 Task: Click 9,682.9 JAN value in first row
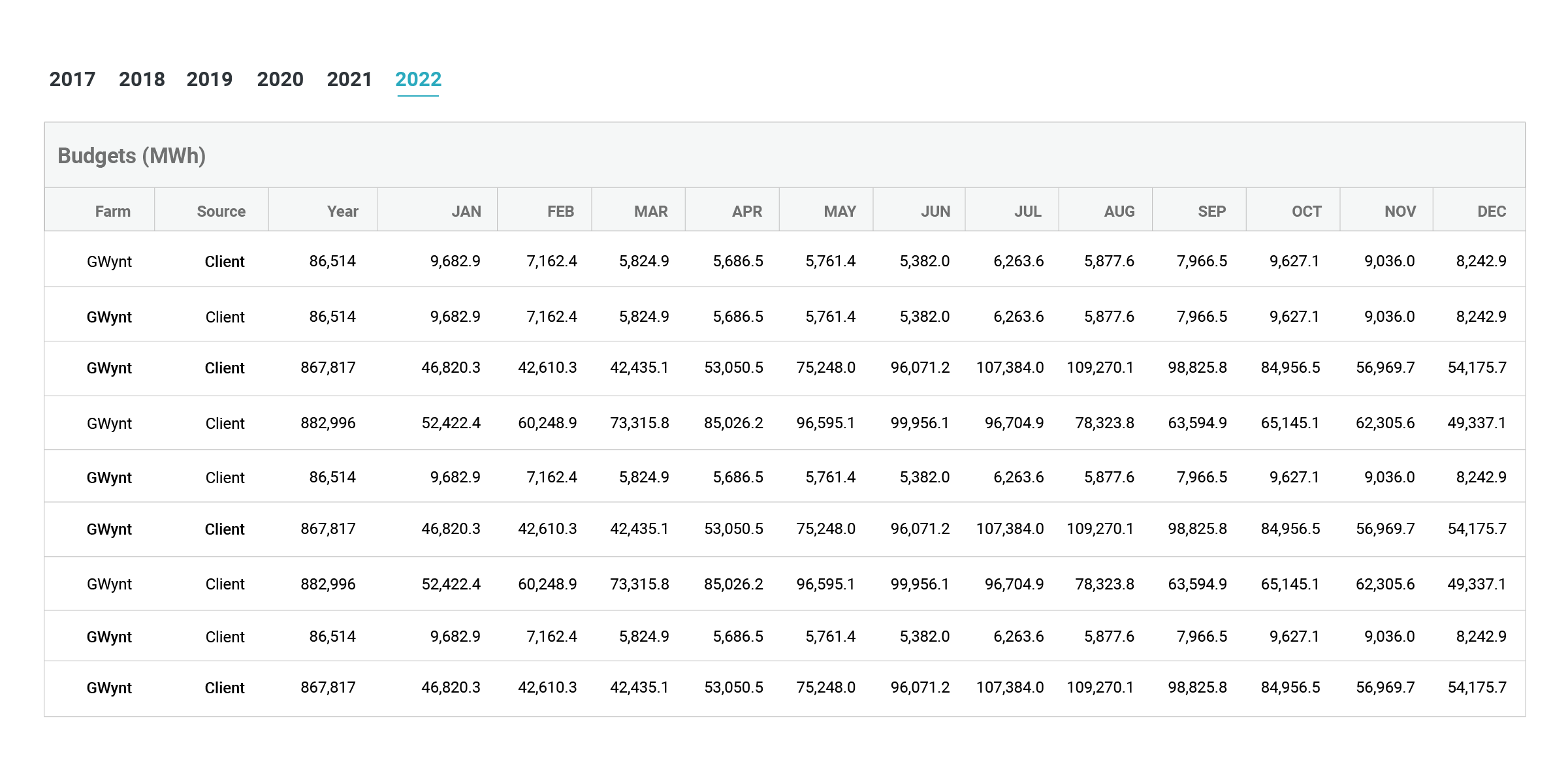tap(455, 261)
